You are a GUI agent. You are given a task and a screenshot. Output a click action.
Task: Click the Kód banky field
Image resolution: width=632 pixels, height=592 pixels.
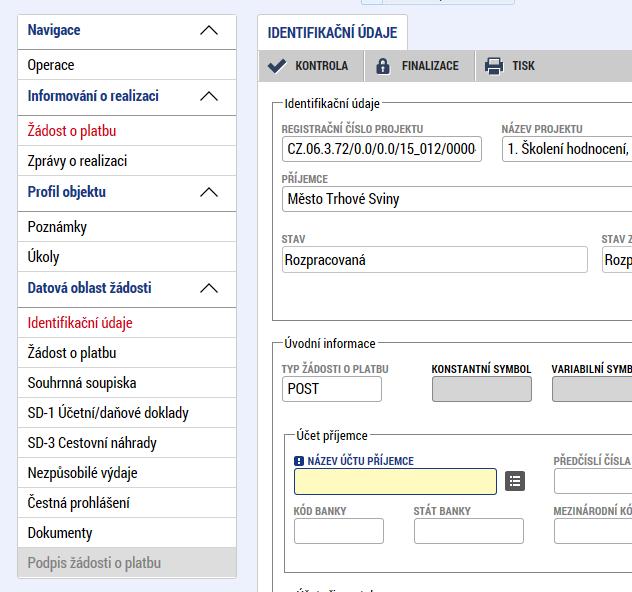click(339, 531)
